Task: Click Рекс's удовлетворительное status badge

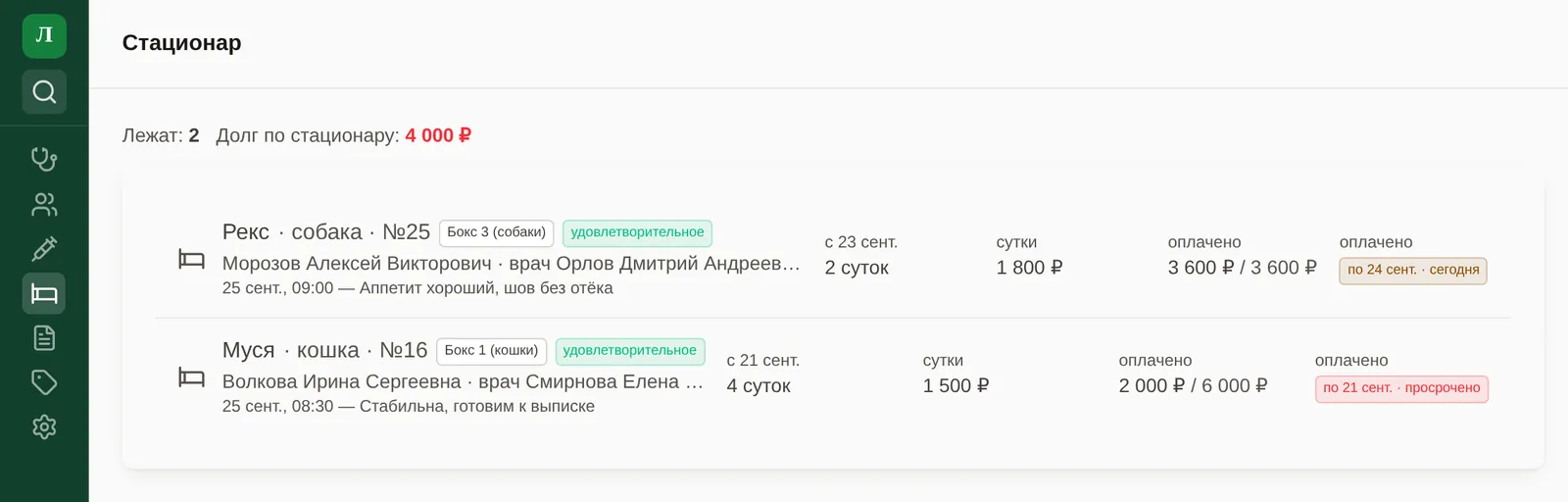Action: 637,232
